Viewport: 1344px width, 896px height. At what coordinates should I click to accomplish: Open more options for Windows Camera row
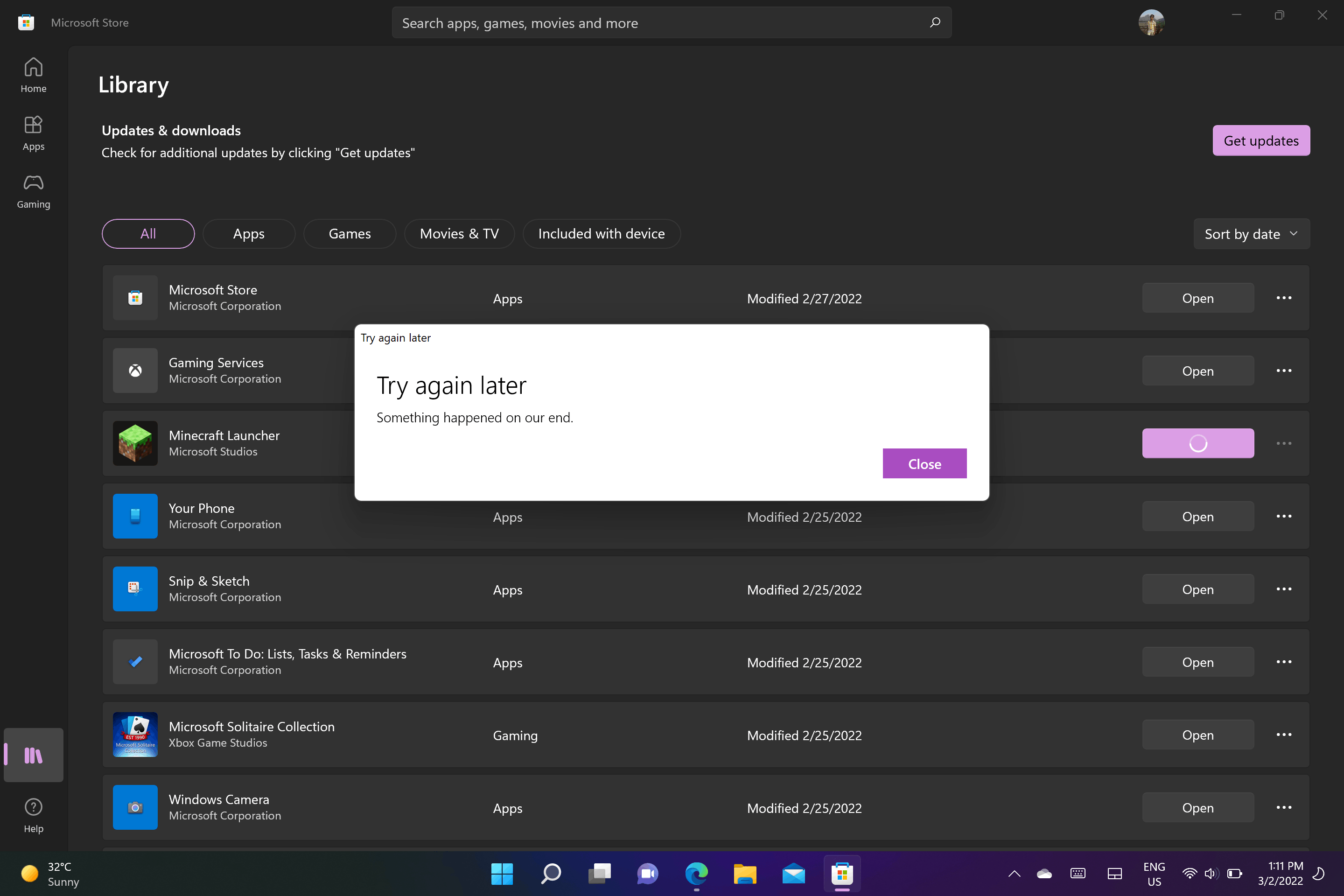[x=1283, y=807]
